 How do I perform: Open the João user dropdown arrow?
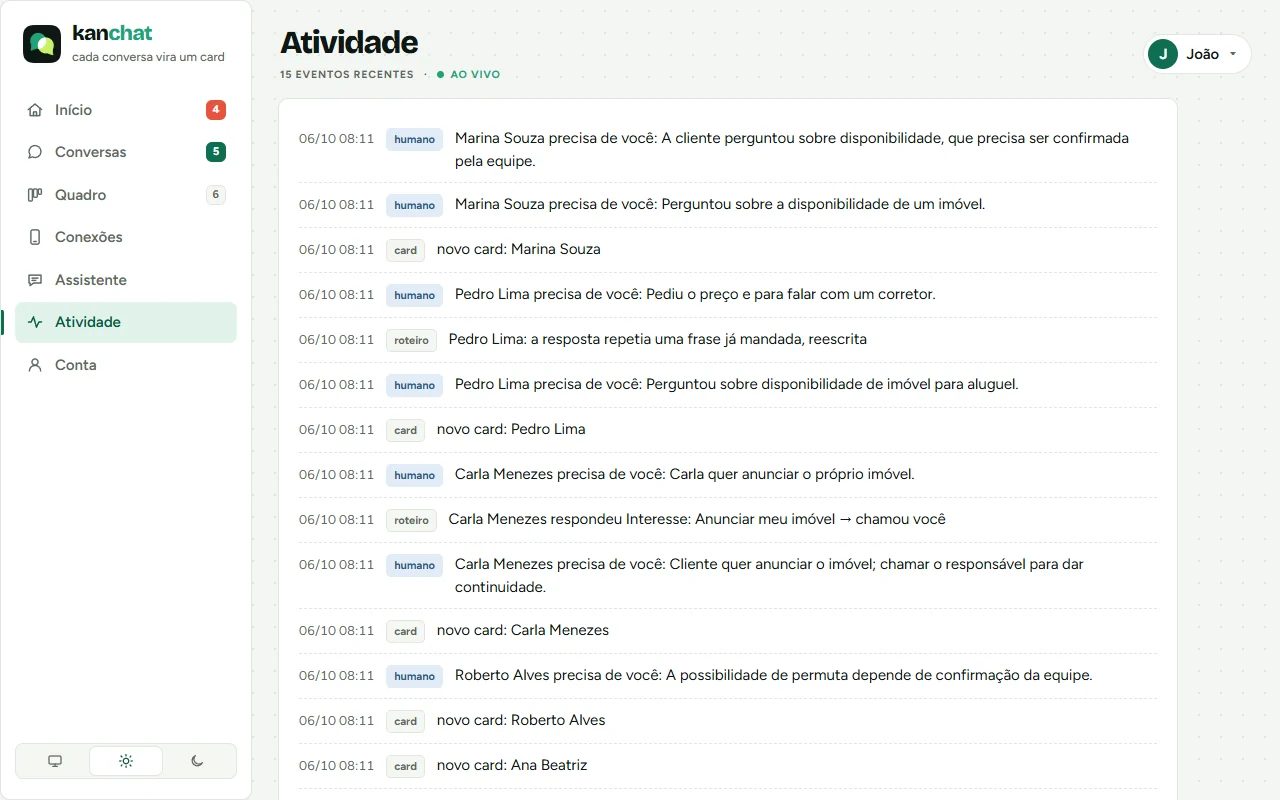click(1233, 54)
